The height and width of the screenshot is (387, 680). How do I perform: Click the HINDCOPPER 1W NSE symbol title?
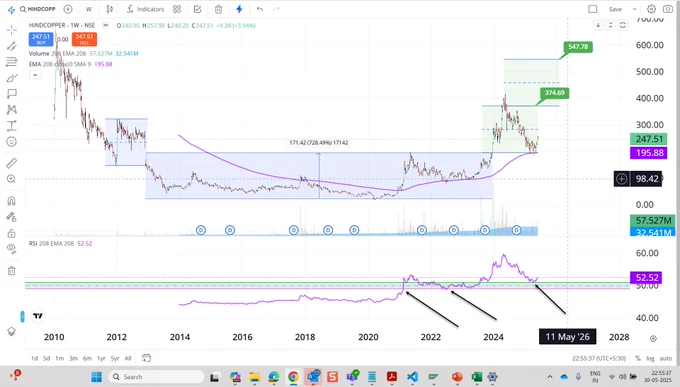tap(62, 25)
